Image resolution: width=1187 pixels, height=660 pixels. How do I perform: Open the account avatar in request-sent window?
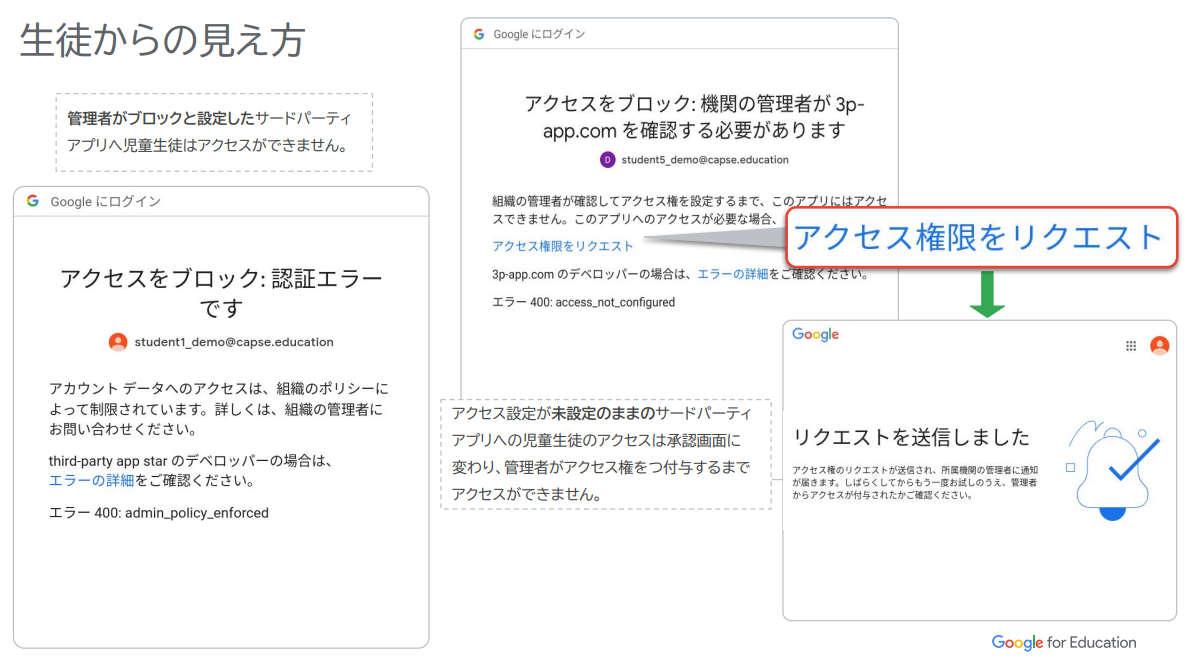(x=1159, y=346)
